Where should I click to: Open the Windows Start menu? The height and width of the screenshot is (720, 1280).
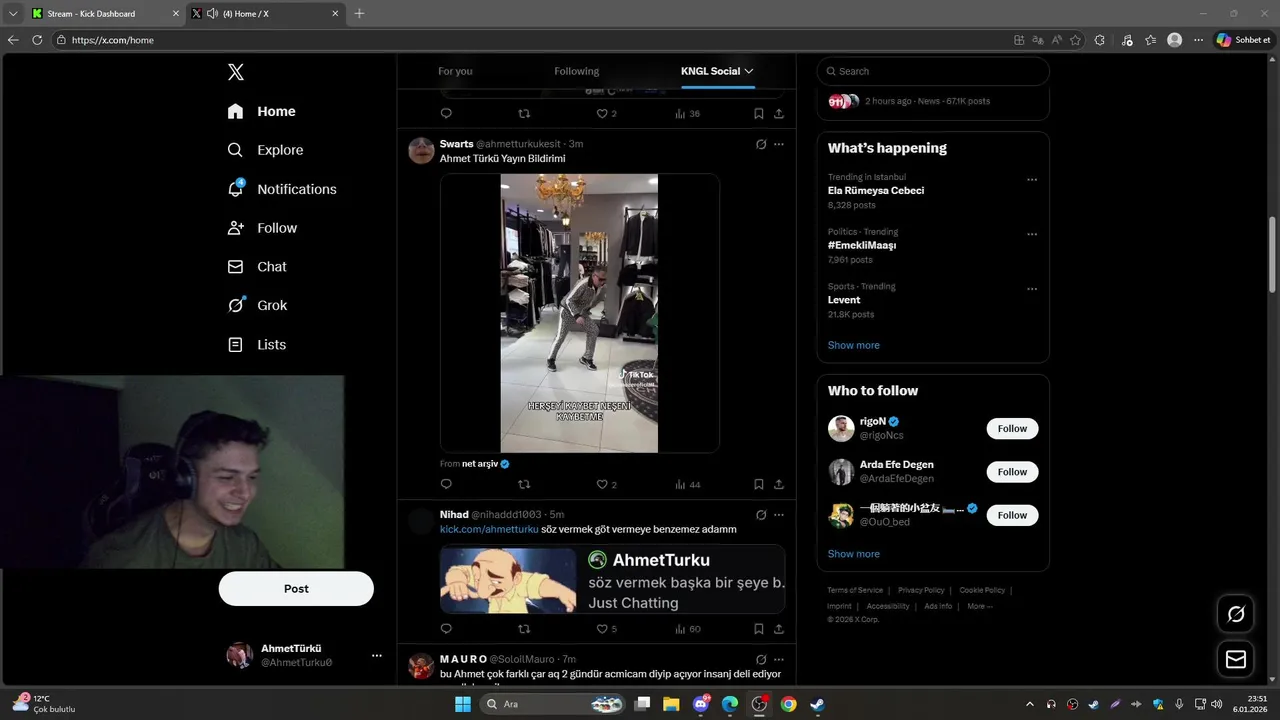[x=463, y=704]
